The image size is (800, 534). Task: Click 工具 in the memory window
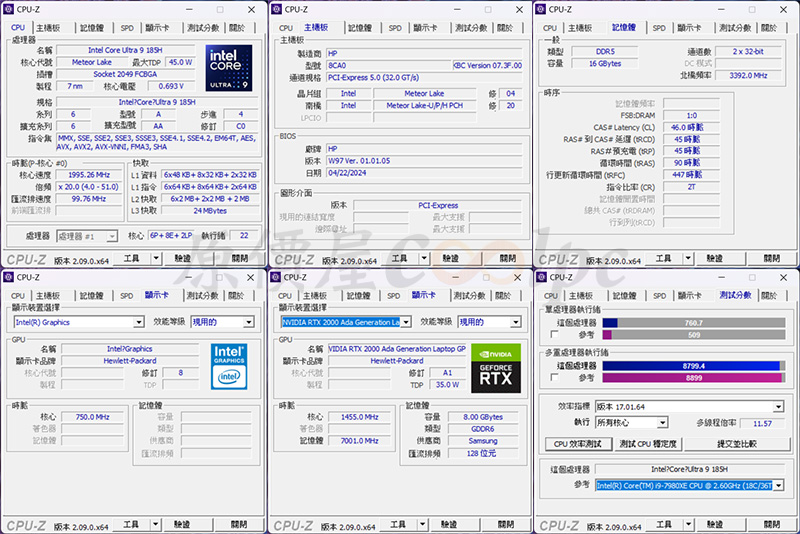(663, 259)
